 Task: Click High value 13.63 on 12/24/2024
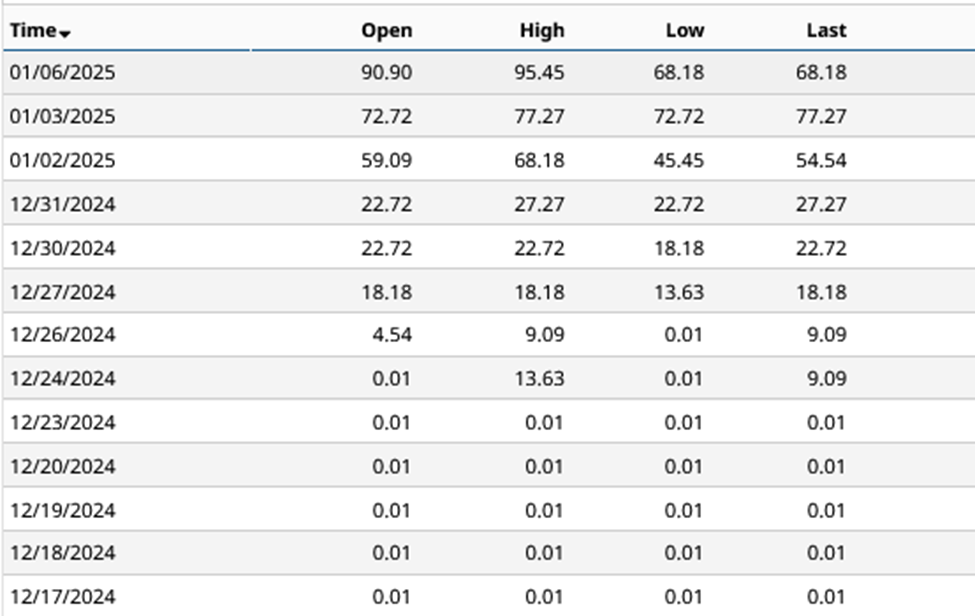click(x=541, y=379)
